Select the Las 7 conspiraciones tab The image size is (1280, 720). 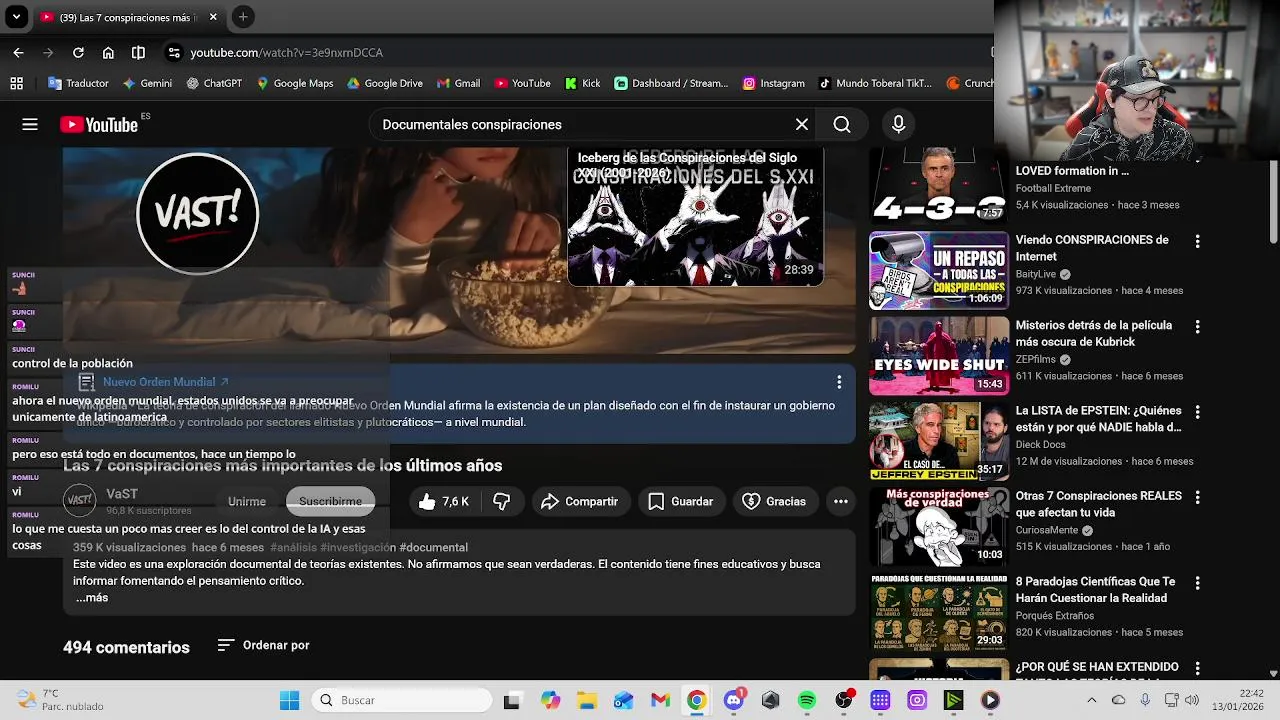128,17
